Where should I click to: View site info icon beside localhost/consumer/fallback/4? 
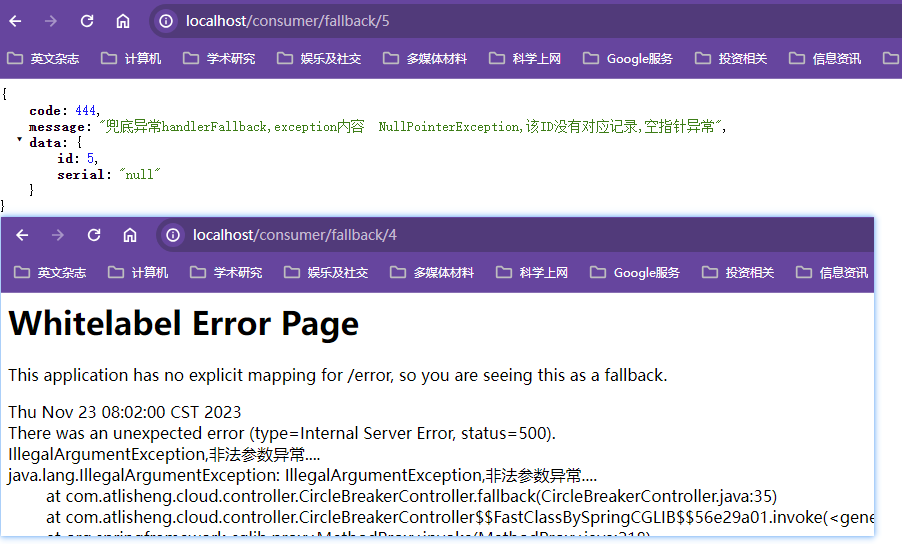coord(173,235)
